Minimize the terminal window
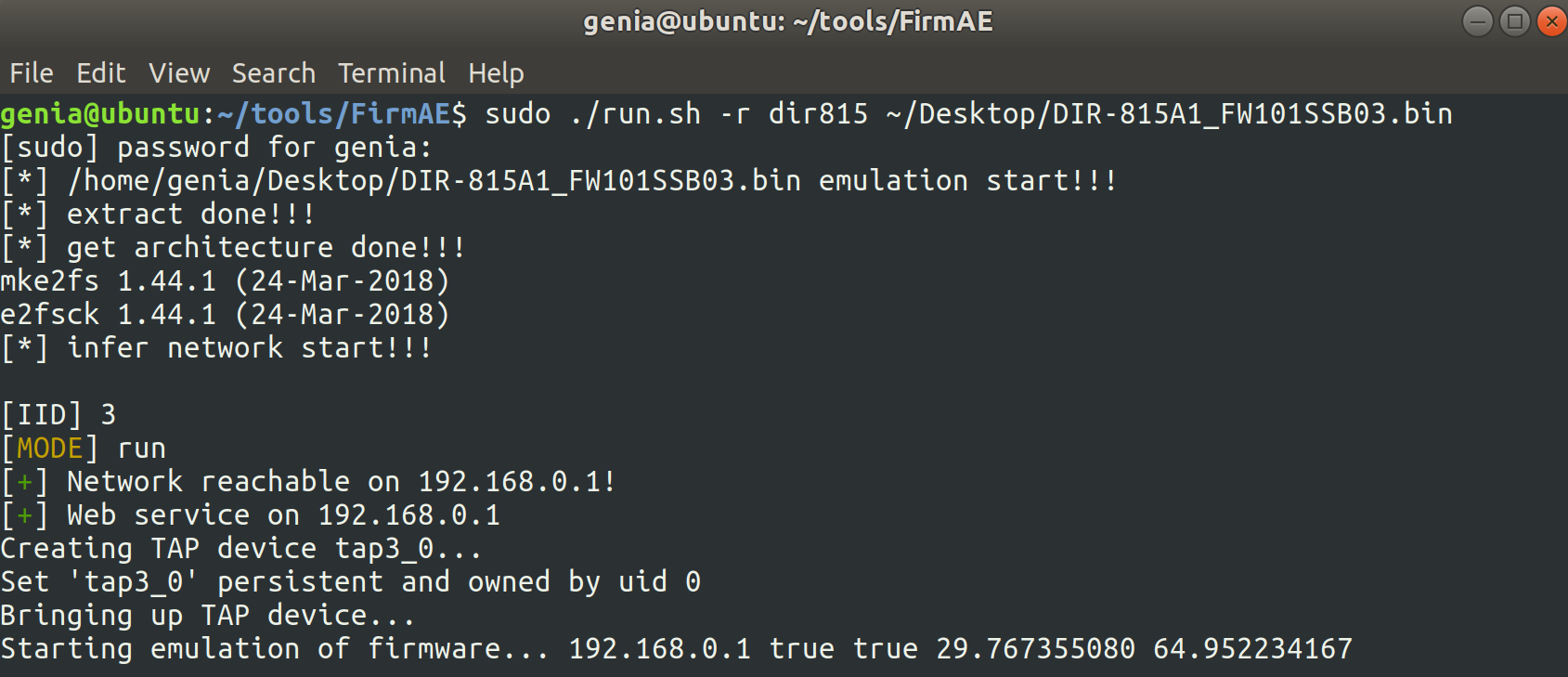 (1477, 20)
